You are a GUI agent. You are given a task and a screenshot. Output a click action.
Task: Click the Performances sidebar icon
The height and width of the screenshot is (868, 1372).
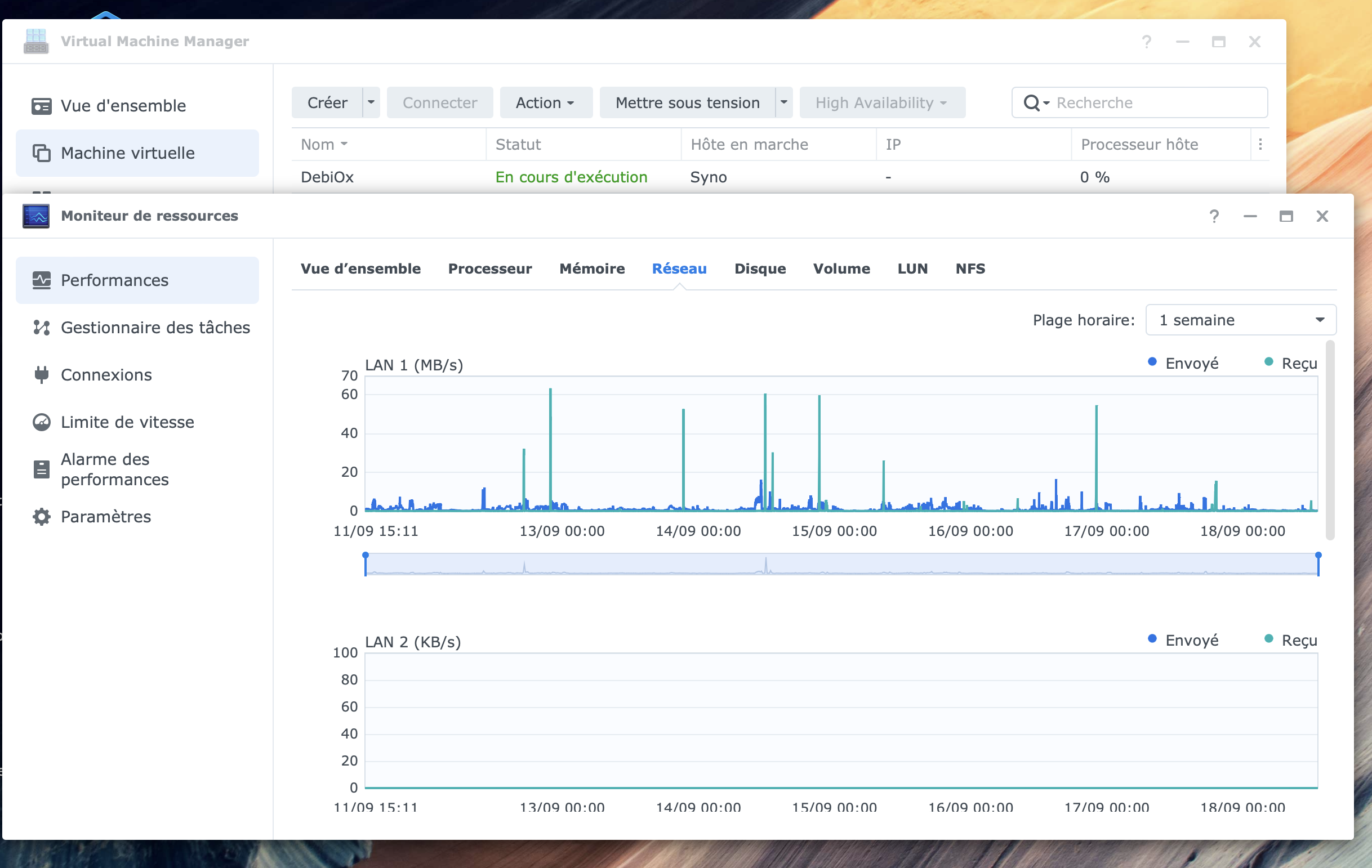42,280
